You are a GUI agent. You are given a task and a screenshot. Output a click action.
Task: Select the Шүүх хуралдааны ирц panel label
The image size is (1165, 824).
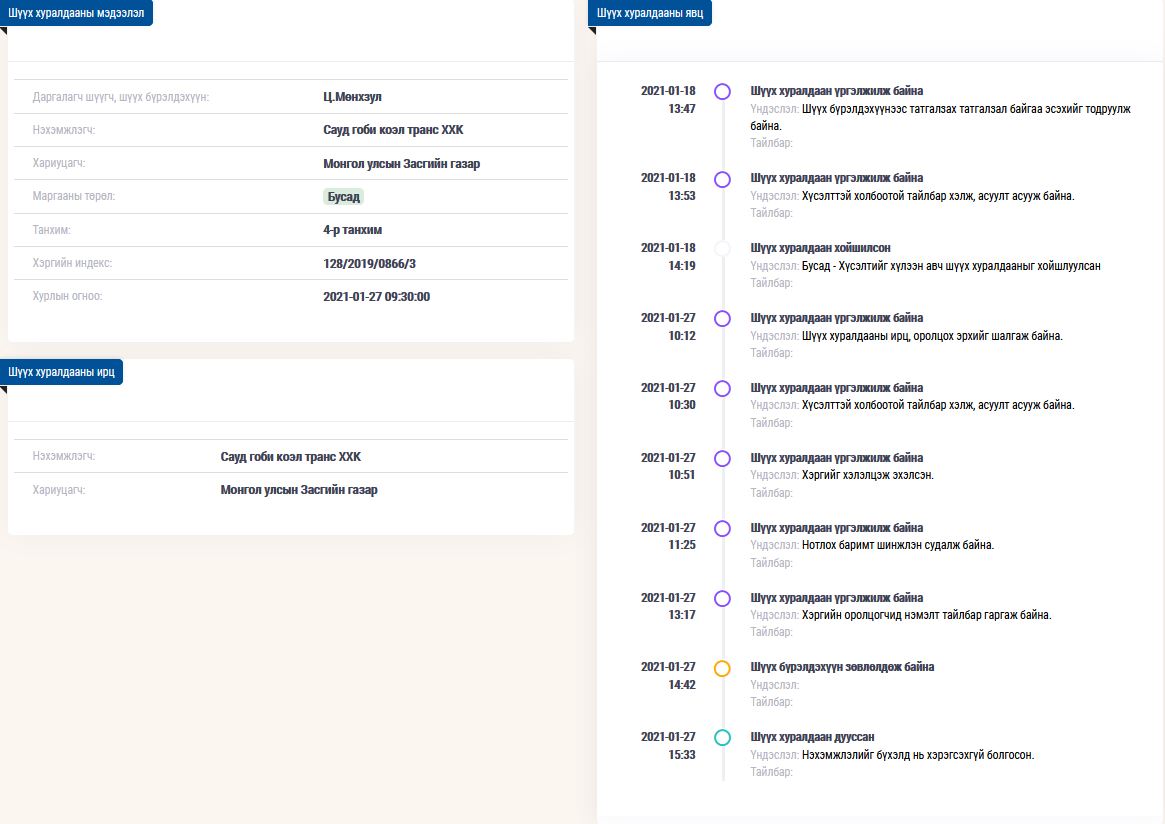61,372
